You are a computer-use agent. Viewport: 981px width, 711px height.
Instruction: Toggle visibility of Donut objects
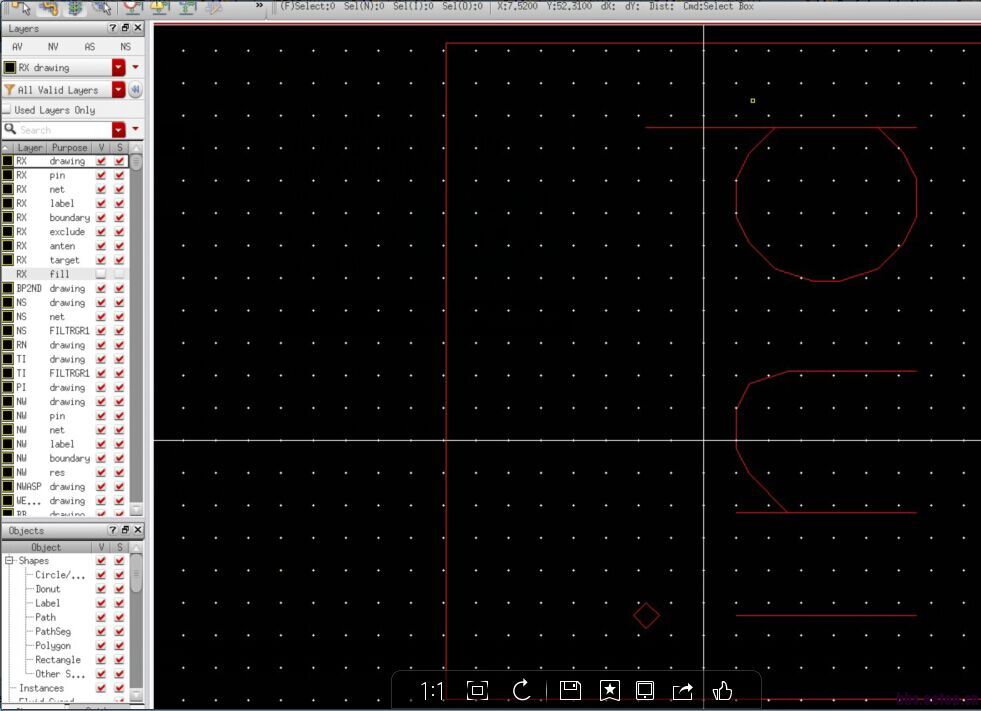pos(101,589)
